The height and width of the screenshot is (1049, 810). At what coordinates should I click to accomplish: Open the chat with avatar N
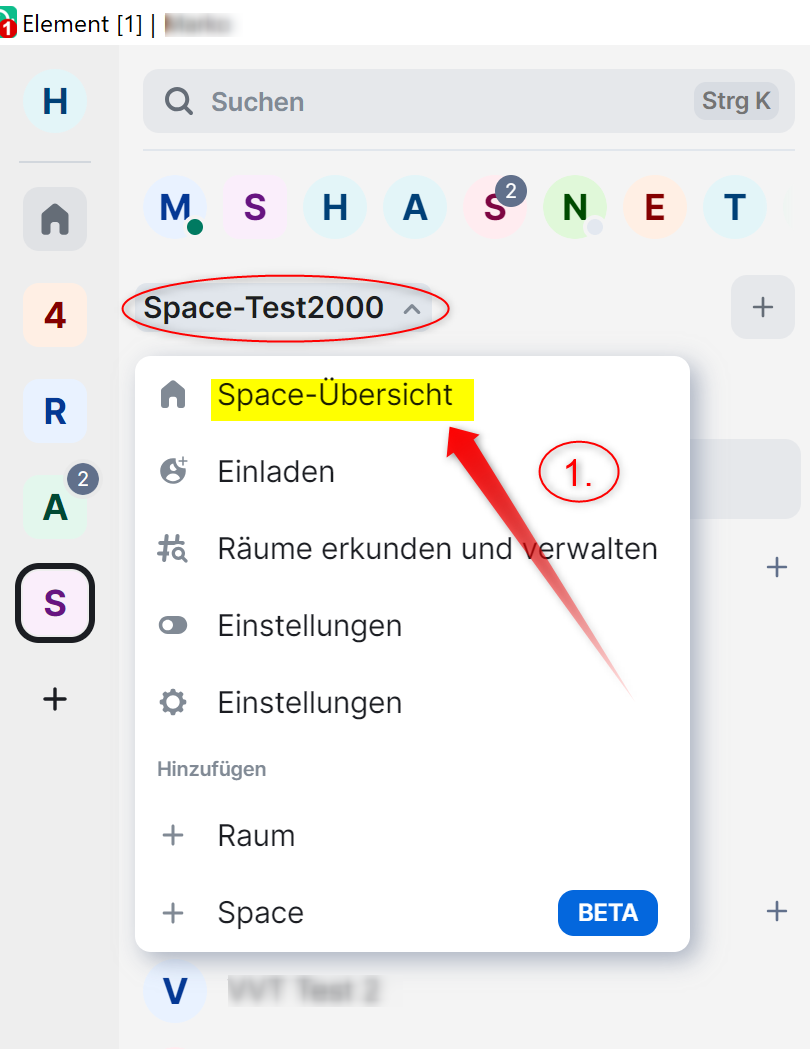pyautogui.click(x=575, y=207)
